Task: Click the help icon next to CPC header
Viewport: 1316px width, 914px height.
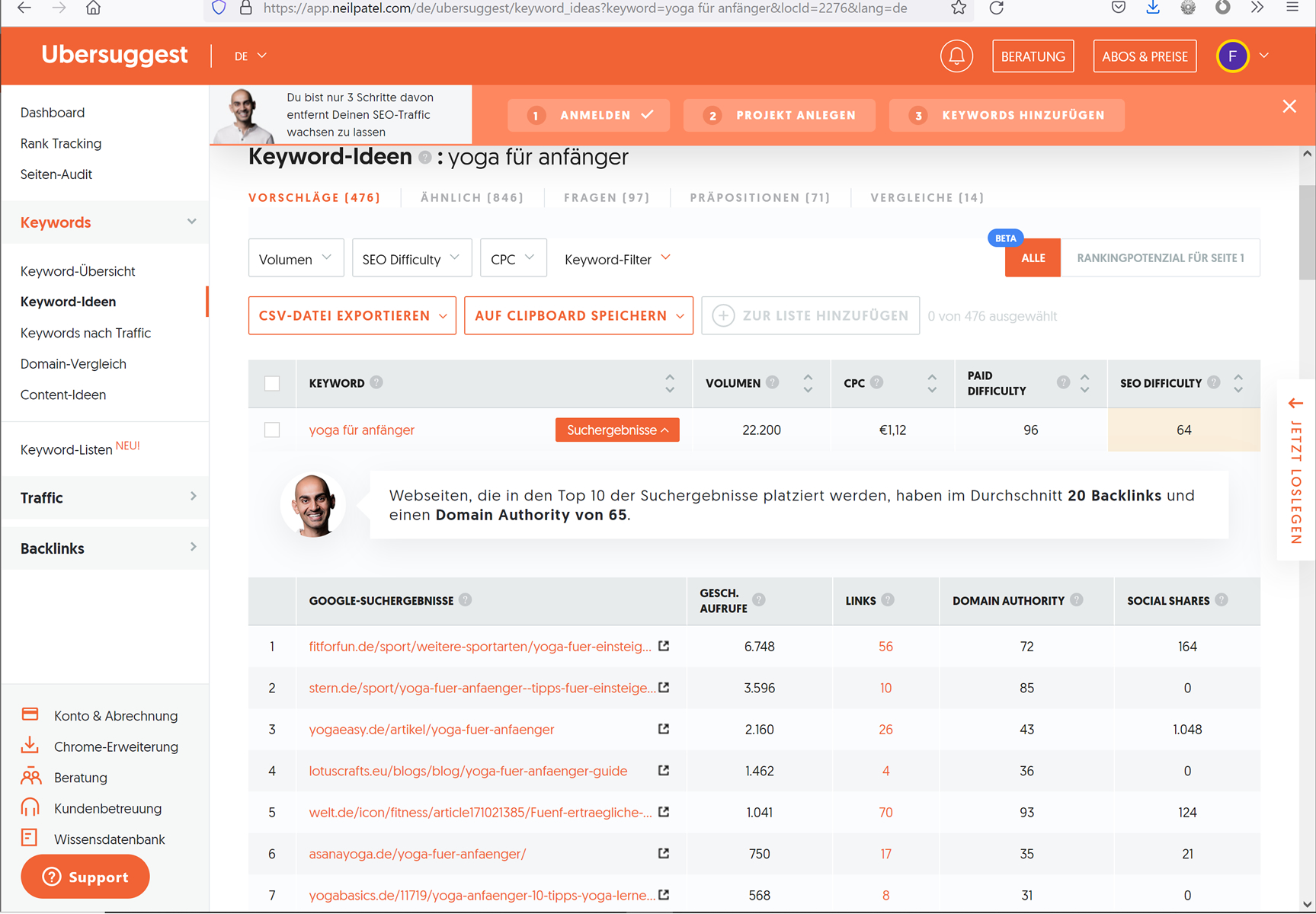Action: point(877,382)
